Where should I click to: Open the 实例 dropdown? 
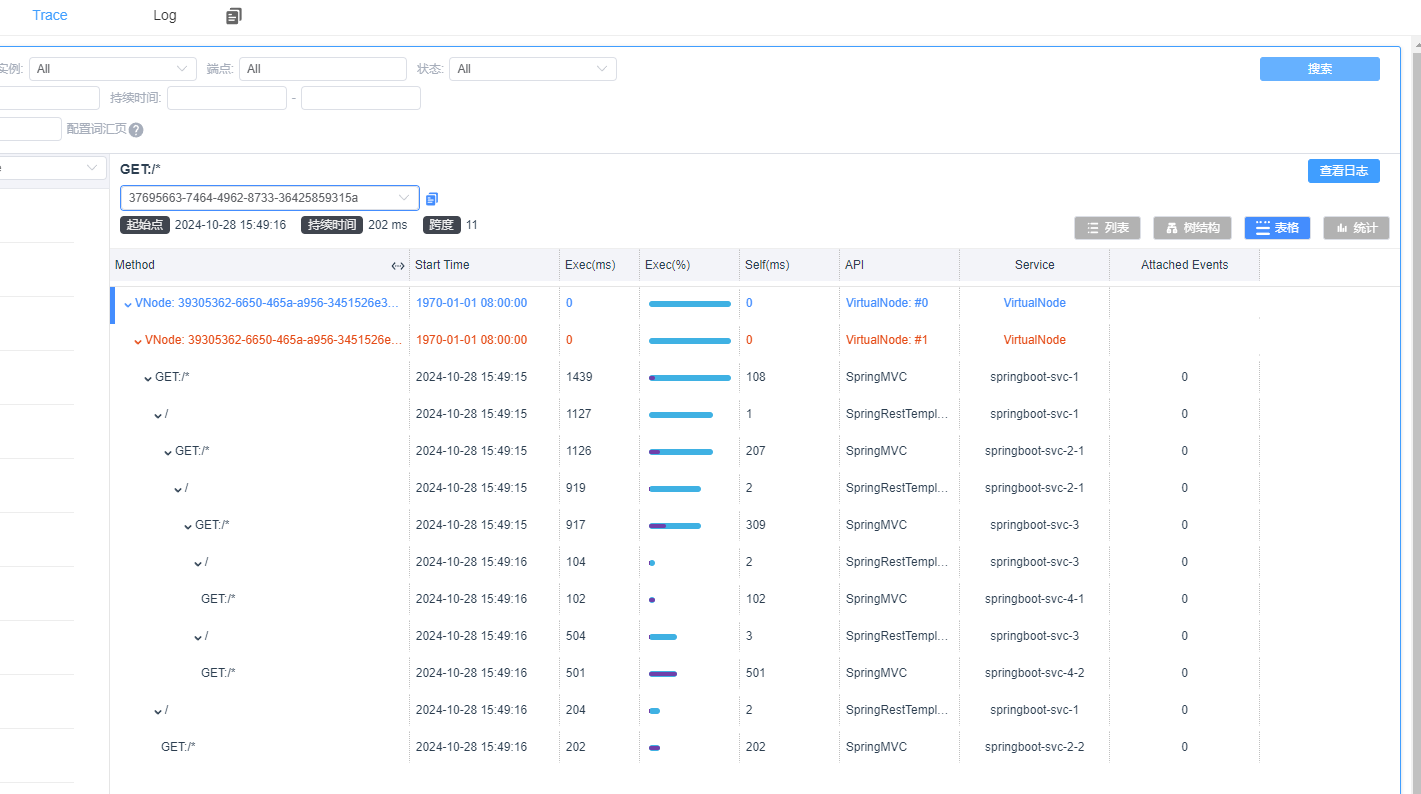(x=113, y=69)
